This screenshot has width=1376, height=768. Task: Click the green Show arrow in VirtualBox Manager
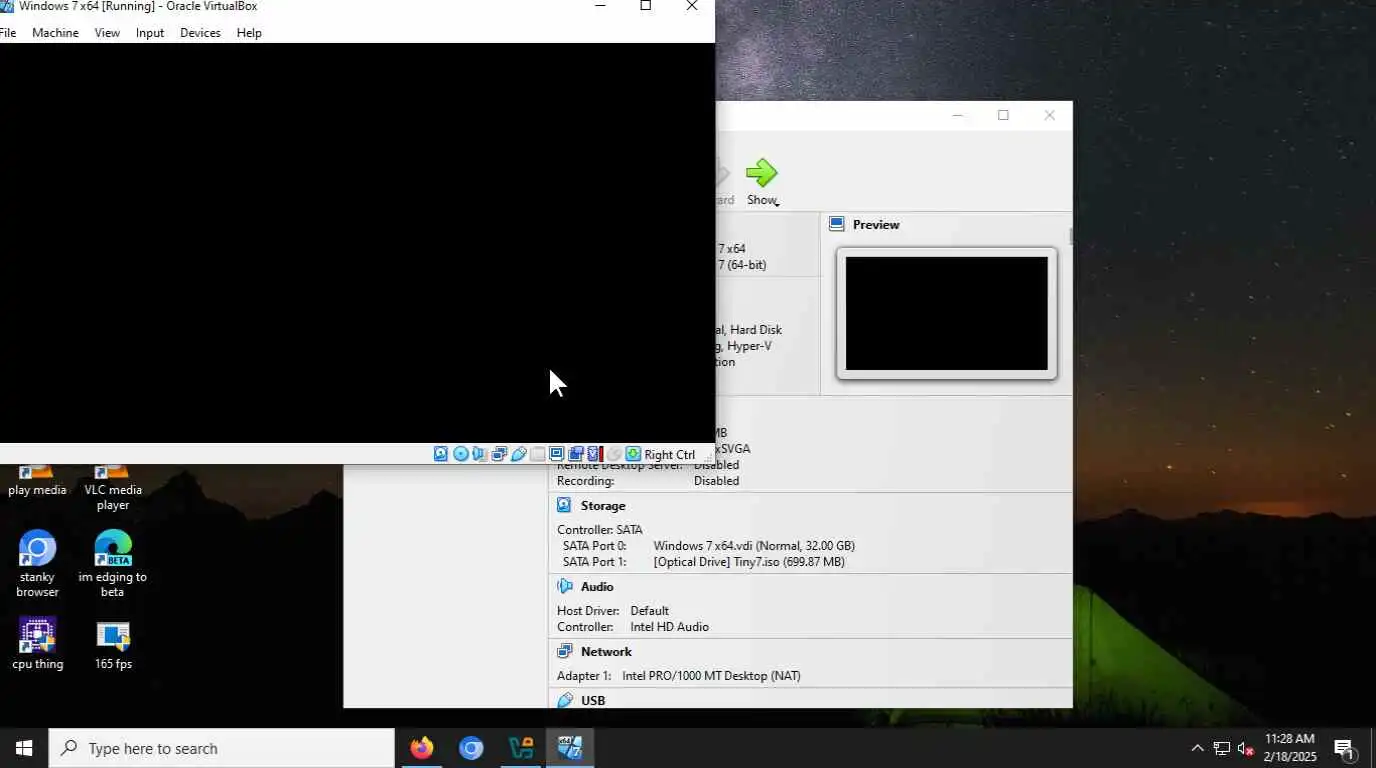pyautogui.click(x=762, y=173)
